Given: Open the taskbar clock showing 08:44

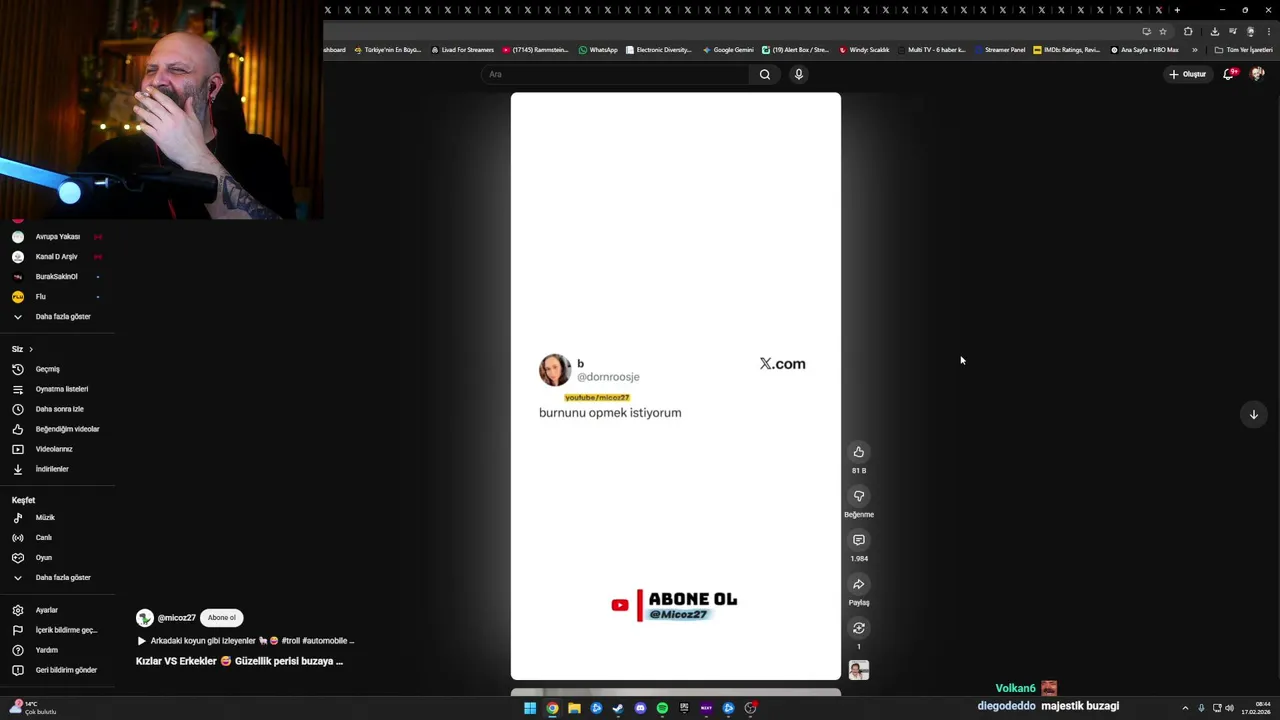Looking at the screenshot, I should point(1256,708).
